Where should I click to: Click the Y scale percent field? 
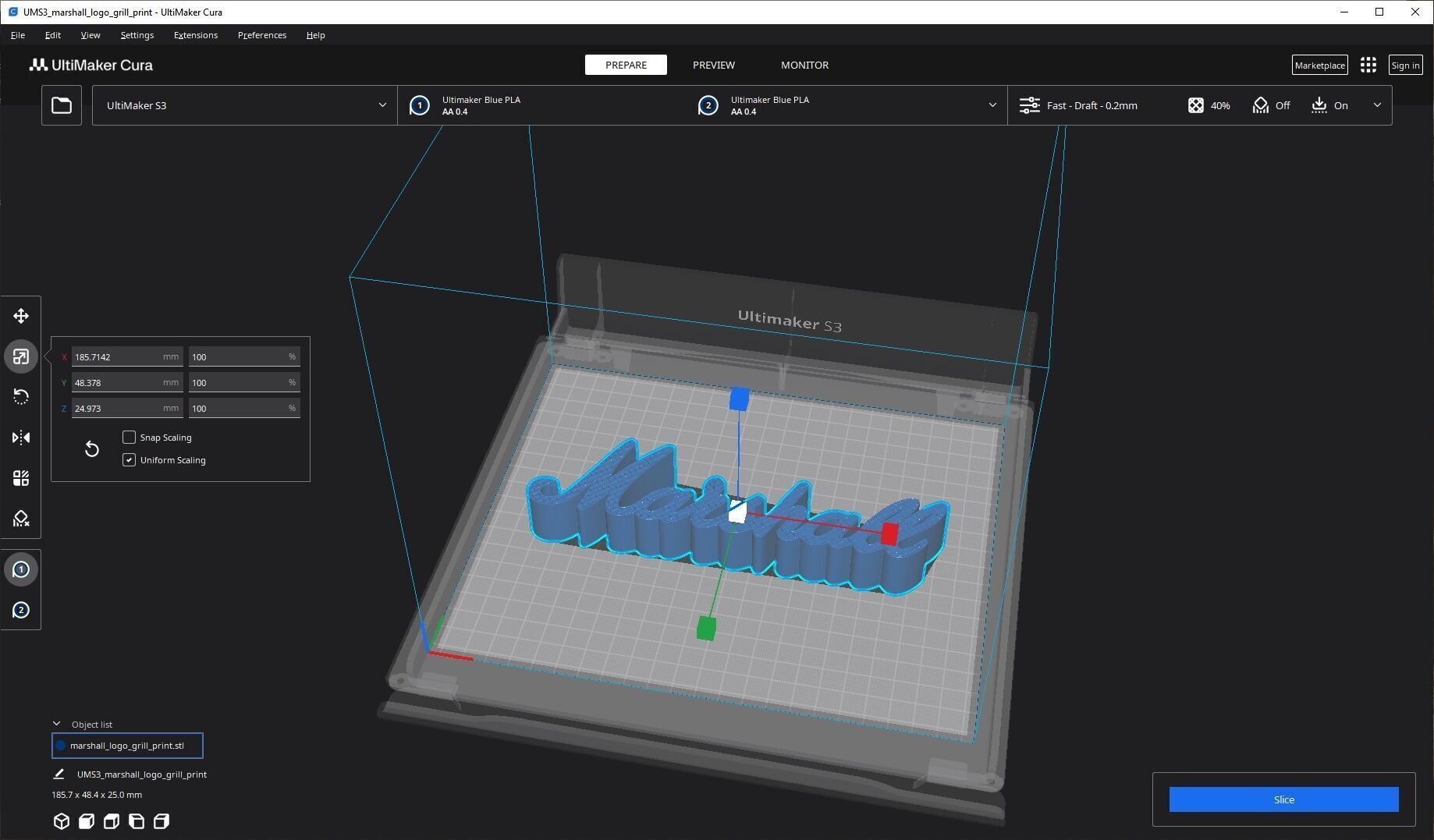tap(244, 382)
